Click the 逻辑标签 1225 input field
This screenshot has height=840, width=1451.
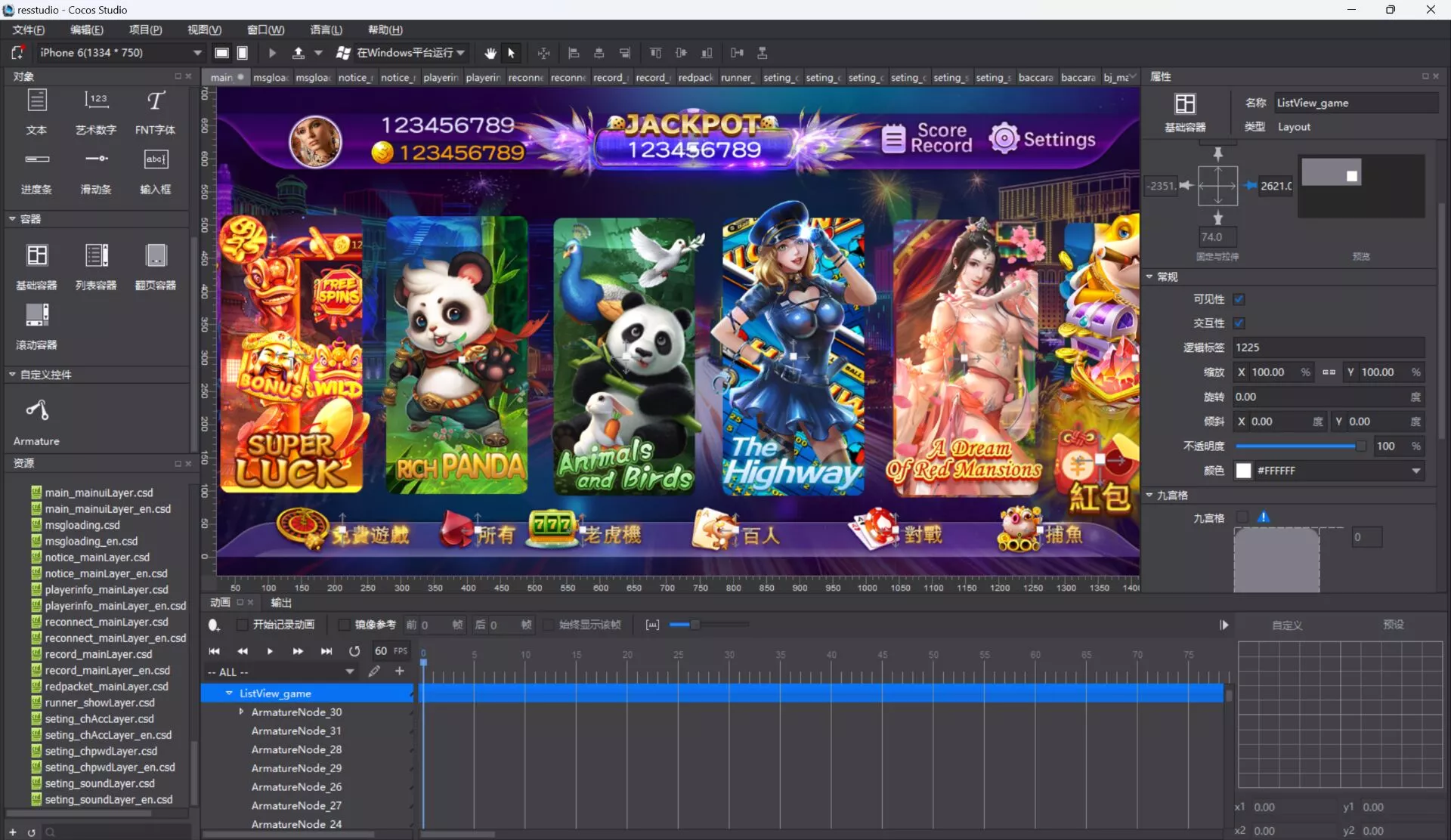point(1327,347)
